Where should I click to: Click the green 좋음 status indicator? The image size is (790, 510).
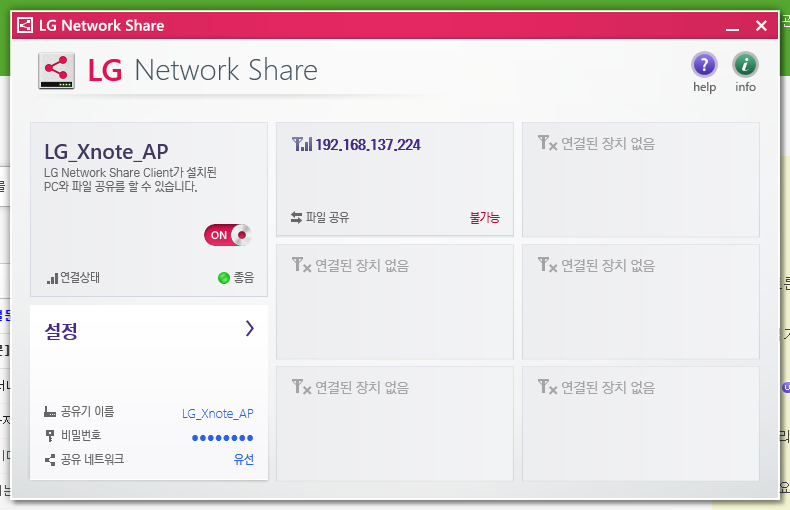(224, 278)
